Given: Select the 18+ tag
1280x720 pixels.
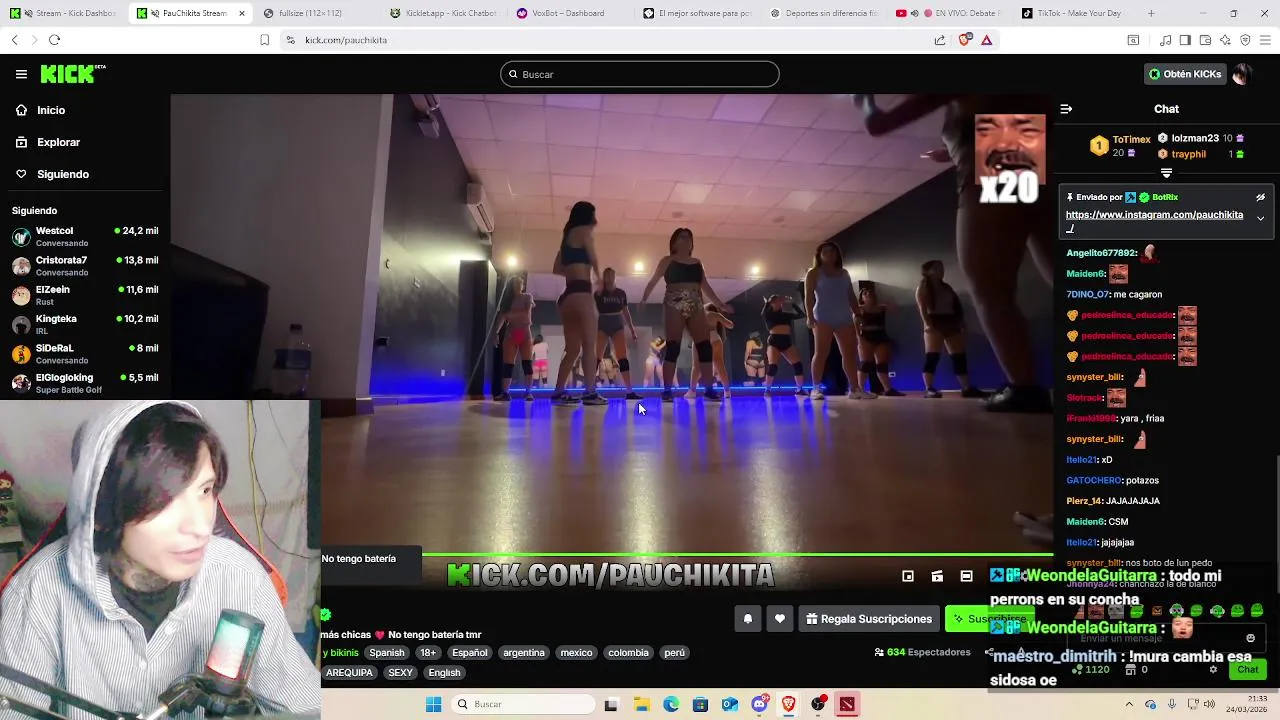Looking at the screenshot, I should [428, 652].
